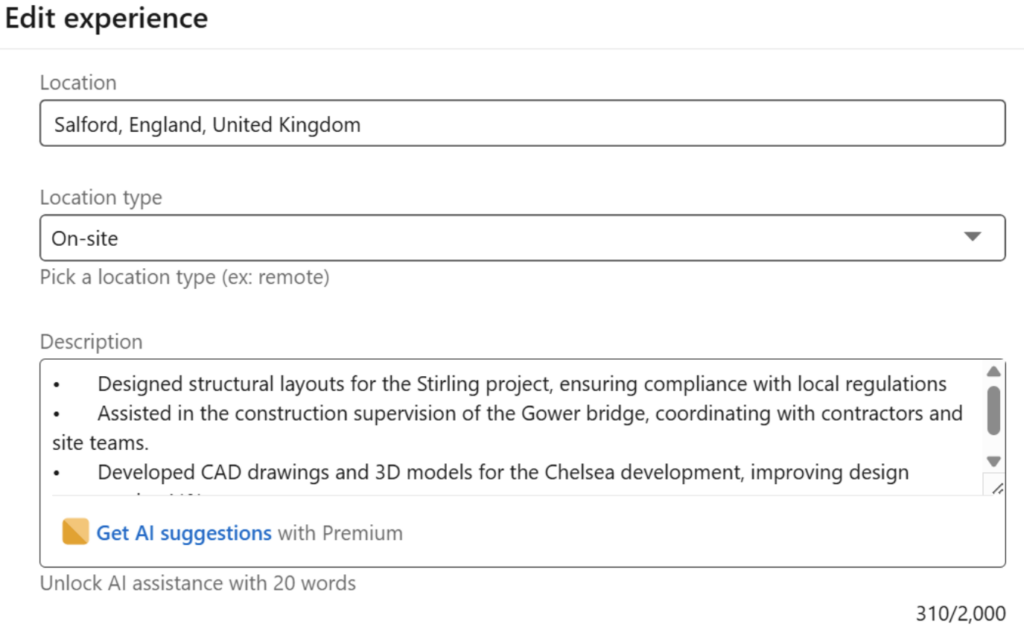1024x639 pixels.
Task: Click the 310/2,000 character counter
Action: tap(960, 613)
